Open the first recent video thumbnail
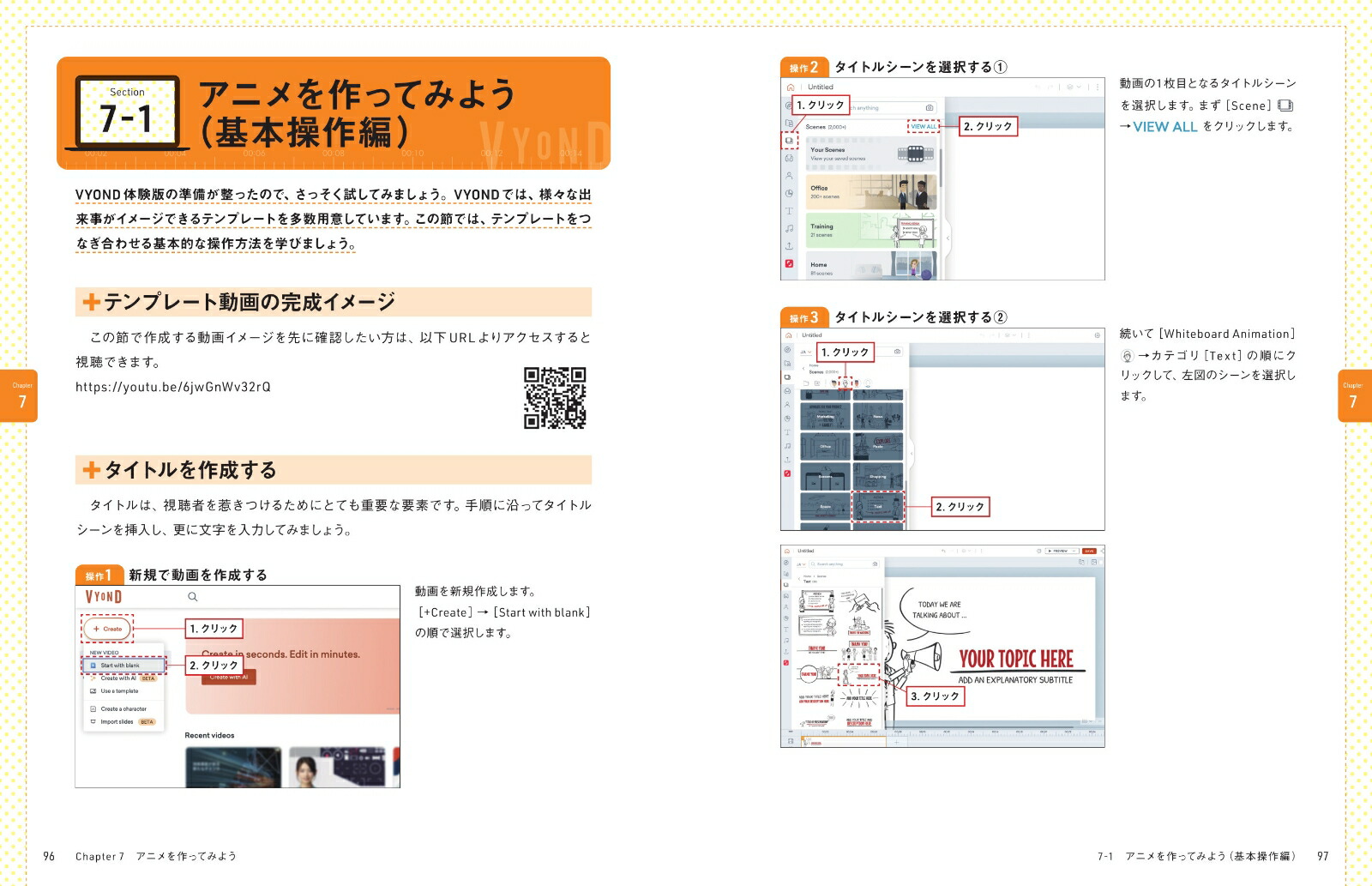1372x886 pixels. (x=233, y=767)
